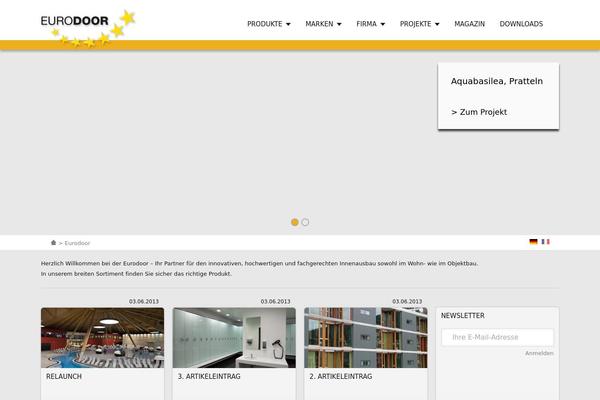This screenshot has width=600, height=400.
Task: Open the 3. Artikeleintrag title
Action: click(209, 376)
